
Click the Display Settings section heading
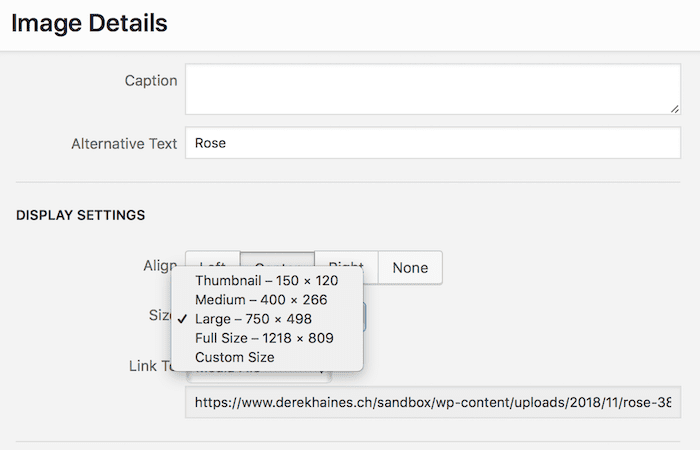click(81, 215)
